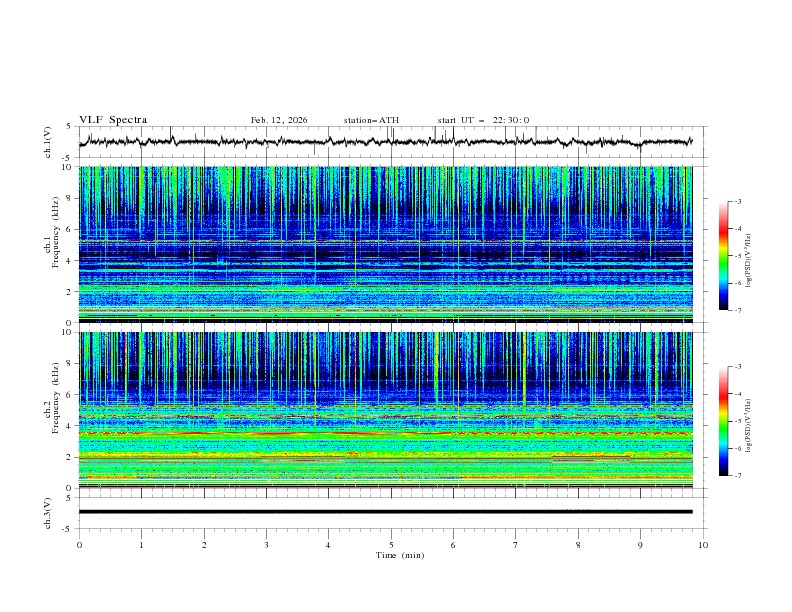Click time axis tick label '0'

tap(79, 545)
